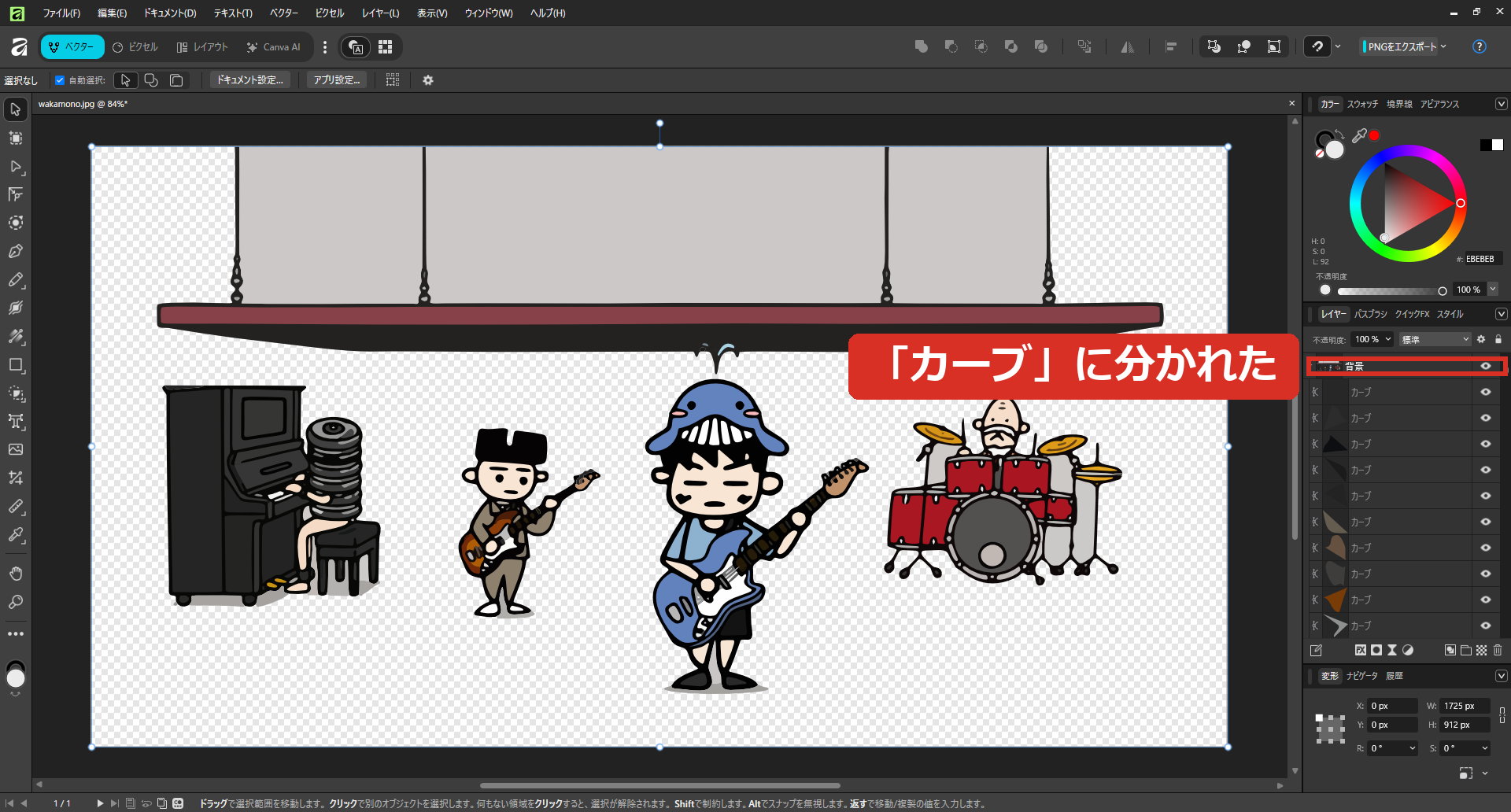Expand the Color panel options menu
This screenshot has height=812, width=1511.
tap(1501, 104)
